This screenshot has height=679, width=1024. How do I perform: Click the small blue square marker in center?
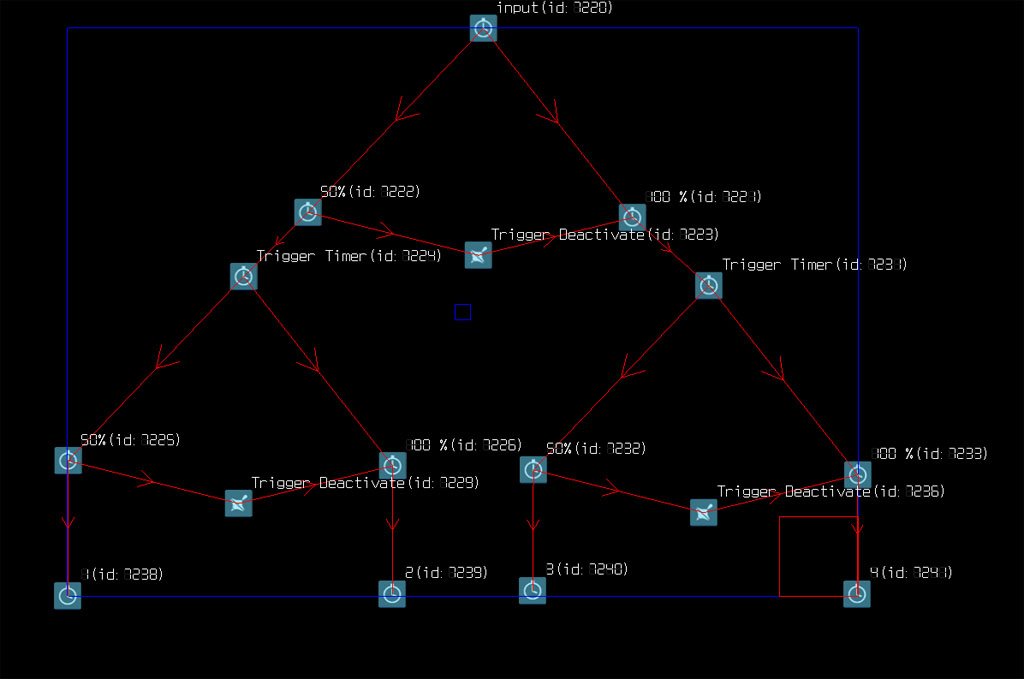pos(462,312)
